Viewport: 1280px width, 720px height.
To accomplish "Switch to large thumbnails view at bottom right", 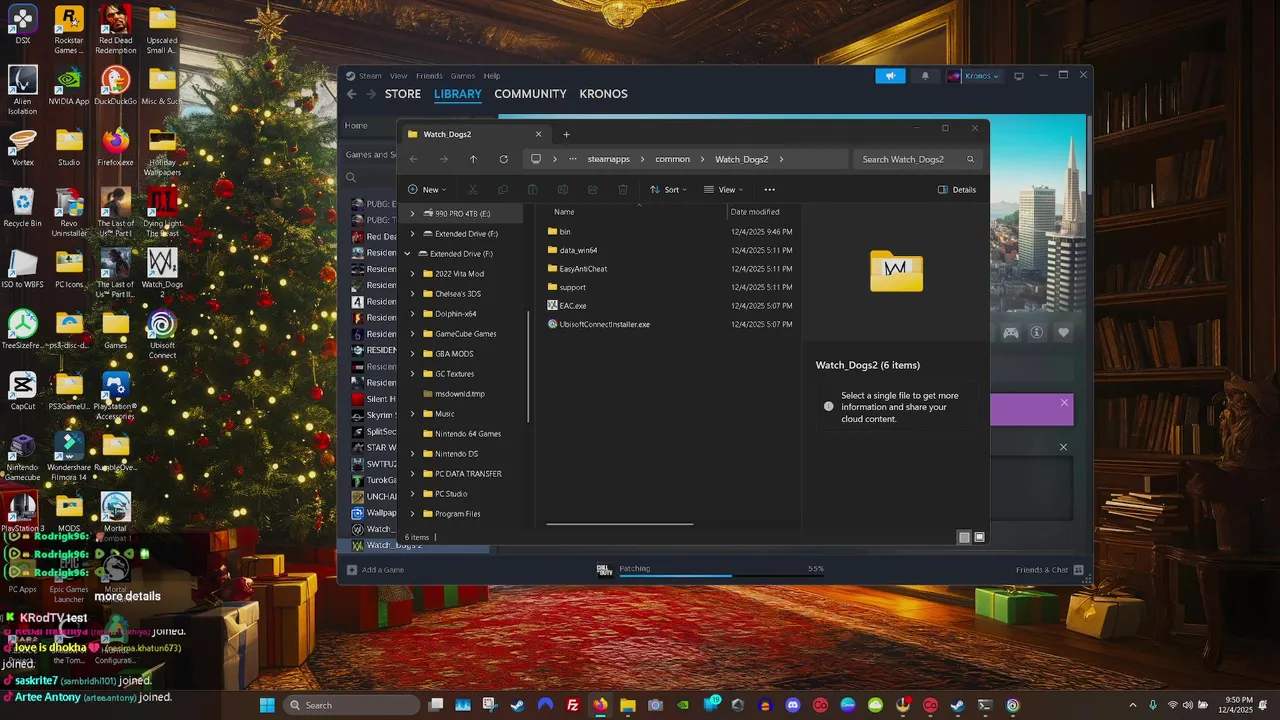I will point(980,537).
